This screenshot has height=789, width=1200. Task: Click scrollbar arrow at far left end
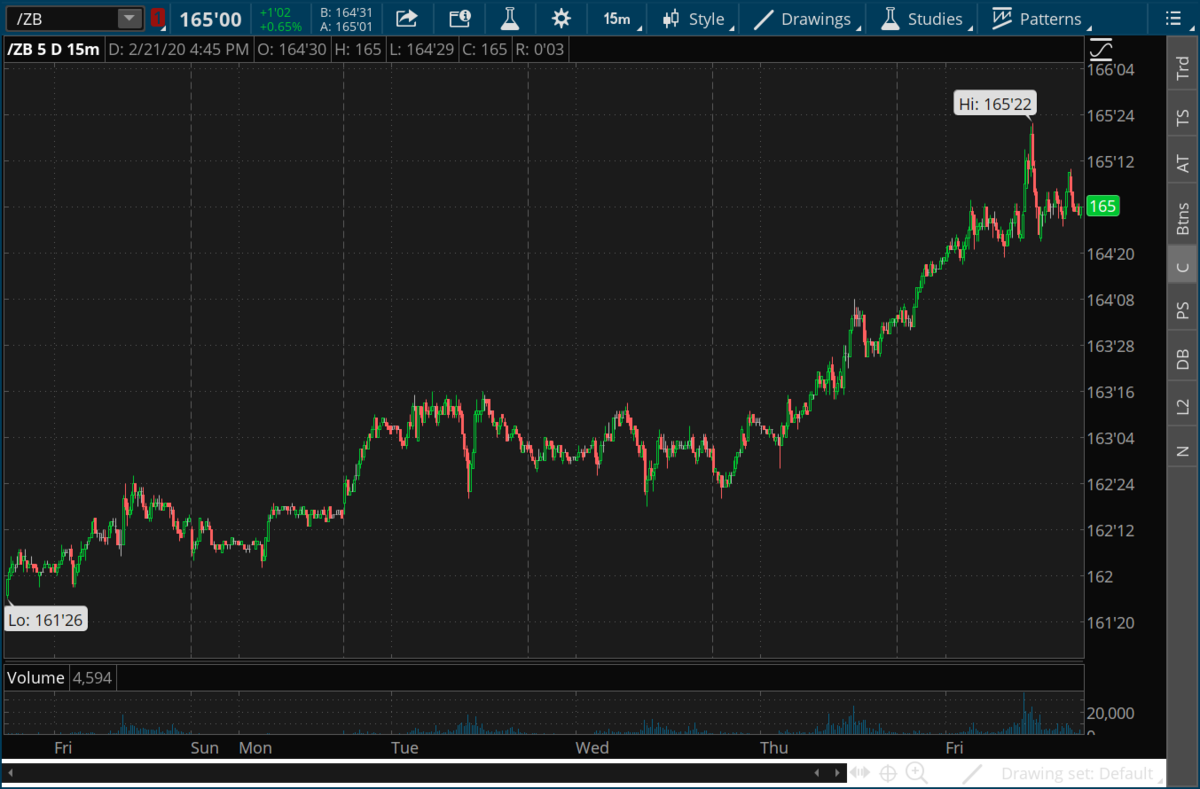pyautogui.click(x=10, y=773)
